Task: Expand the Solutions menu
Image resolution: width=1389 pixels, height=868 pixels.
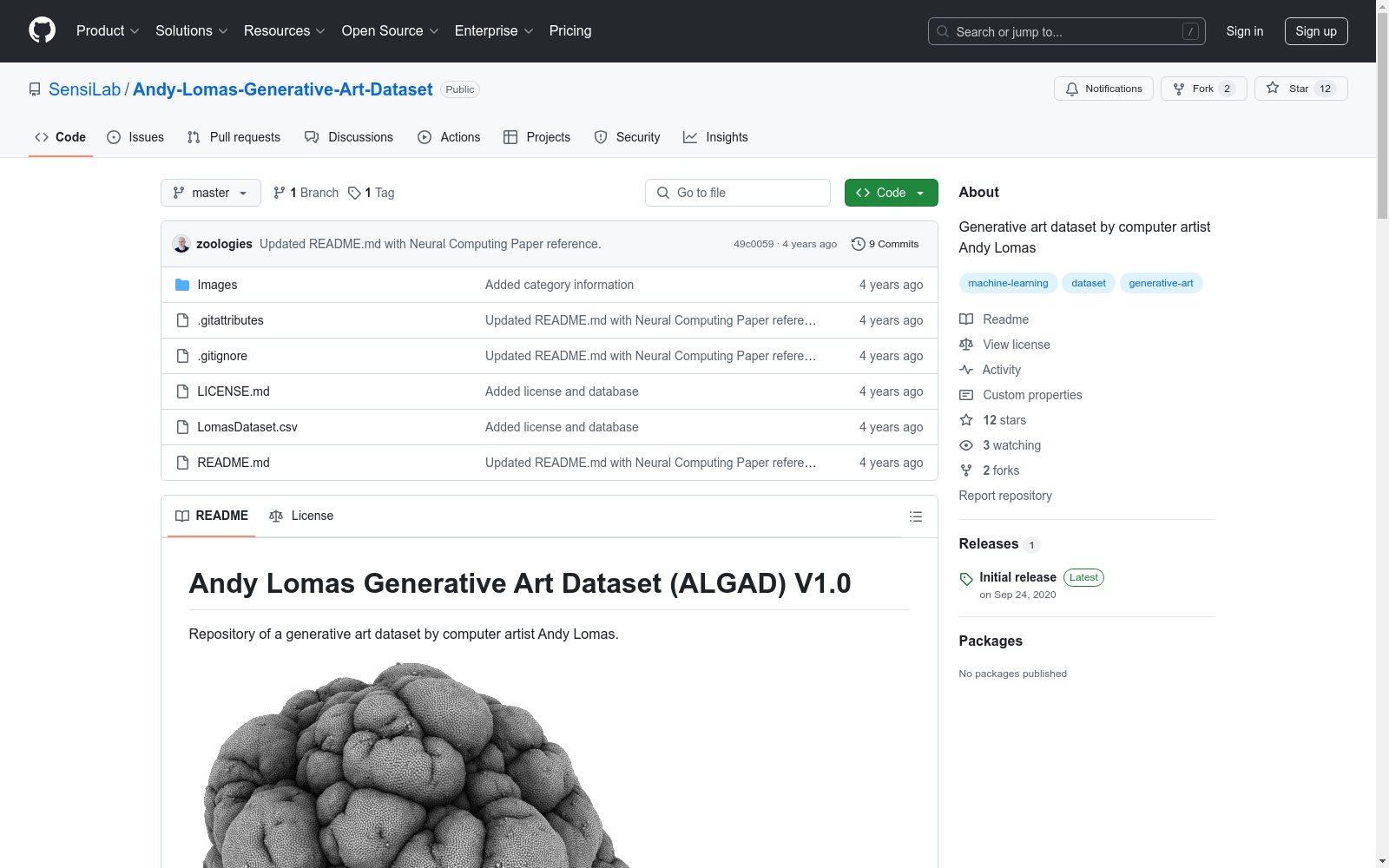Action: tap(192, 30)
